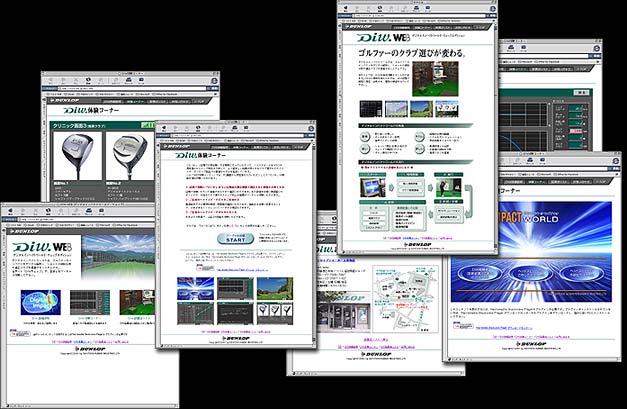Click the address field in the Diw.WEB home window
627x409 pixels.
pos(86,219)
